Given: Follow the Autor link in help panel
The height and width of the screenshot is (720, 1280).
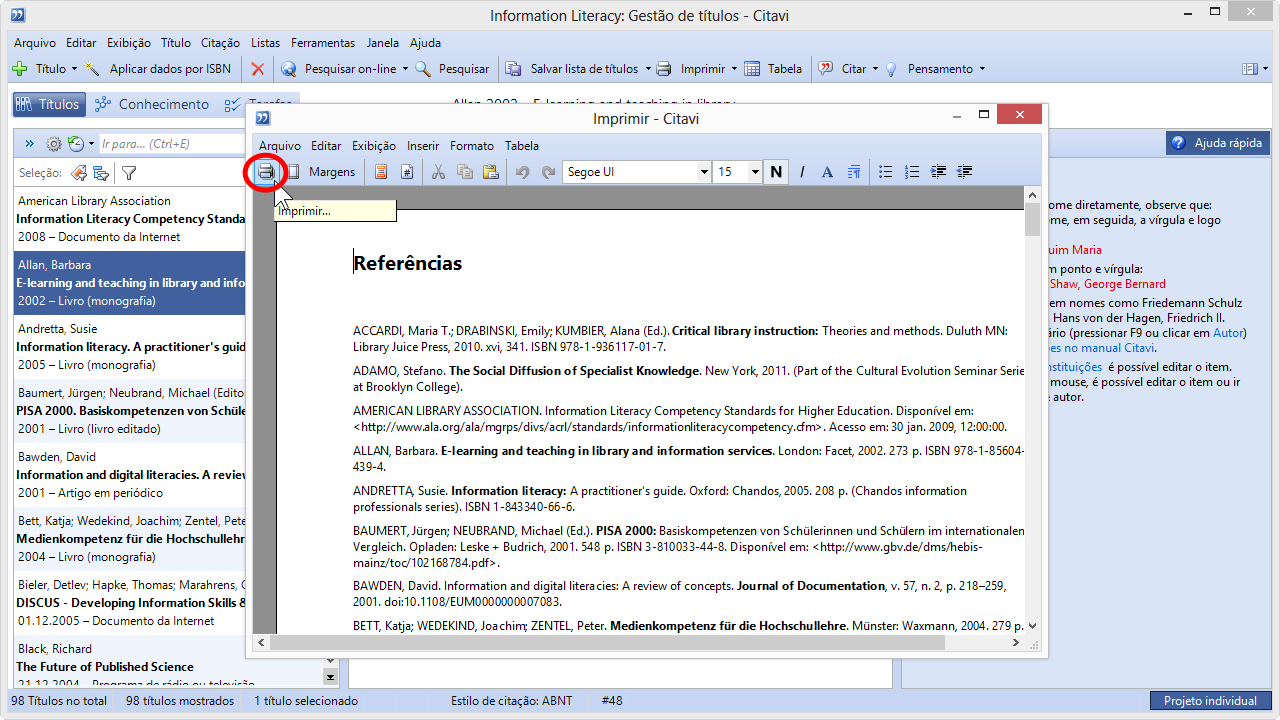Looking at the screenshot, I should (x=1228, y=333).
